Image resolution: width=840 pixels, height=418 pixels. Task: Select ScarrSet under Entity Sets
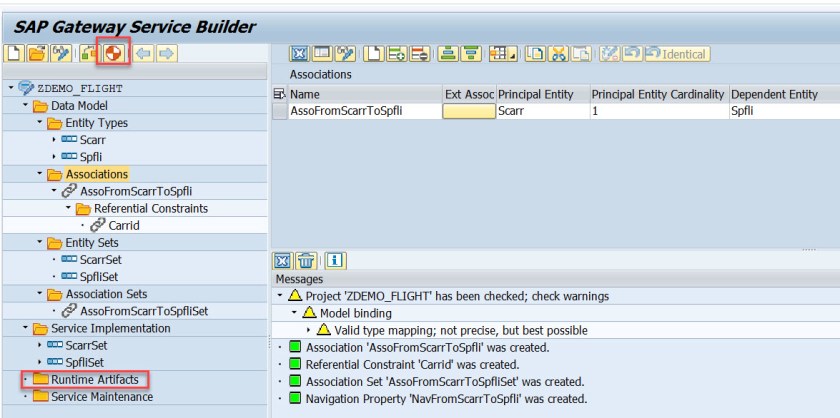coord(100,260)
